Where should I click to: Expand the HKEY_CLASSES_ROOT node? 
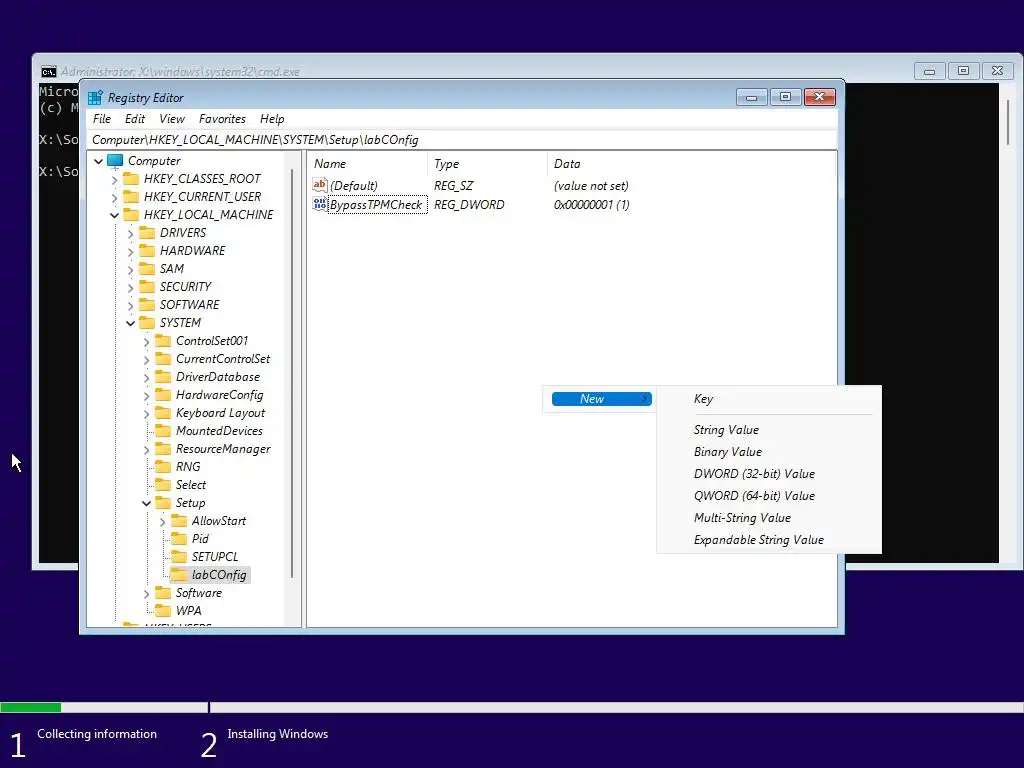pos(114,179)
